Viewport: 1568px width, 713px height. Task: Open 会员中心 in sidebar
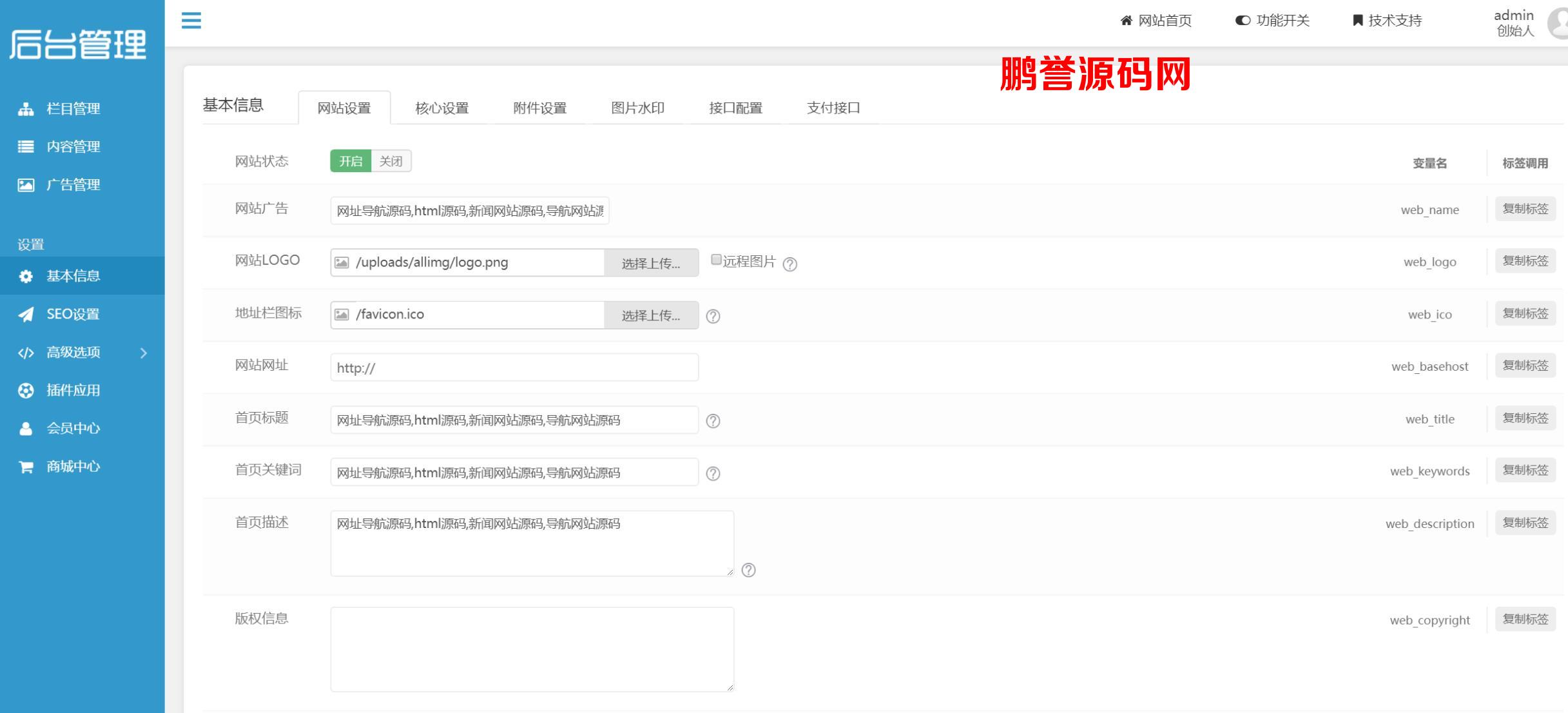(82, 429)
